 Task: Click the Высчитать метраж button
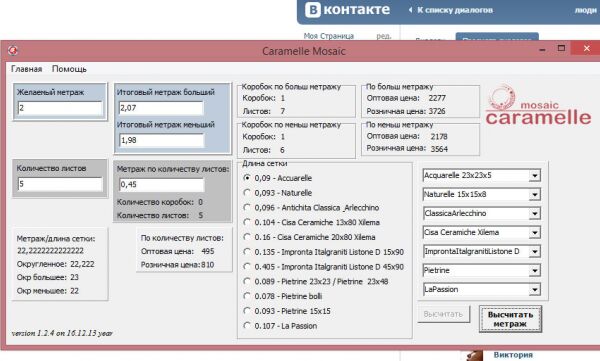[510, 319]
